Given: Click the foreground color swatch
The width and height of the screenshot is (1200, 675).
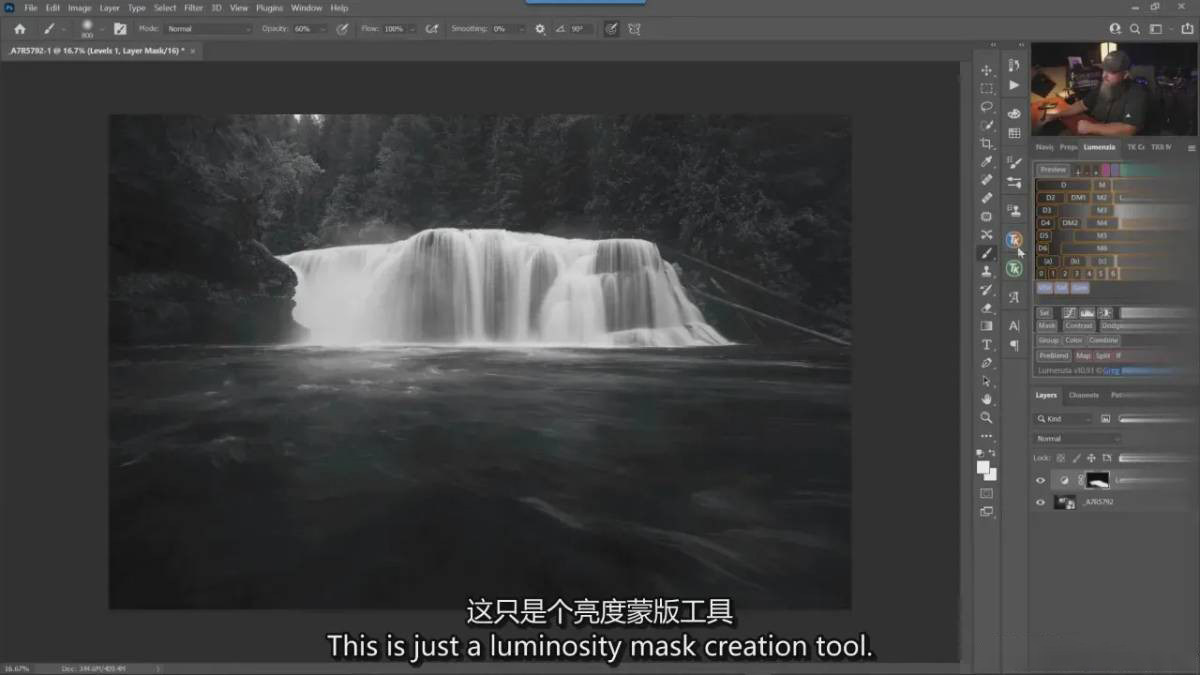Looking at the screenshot, I should 983,466.
